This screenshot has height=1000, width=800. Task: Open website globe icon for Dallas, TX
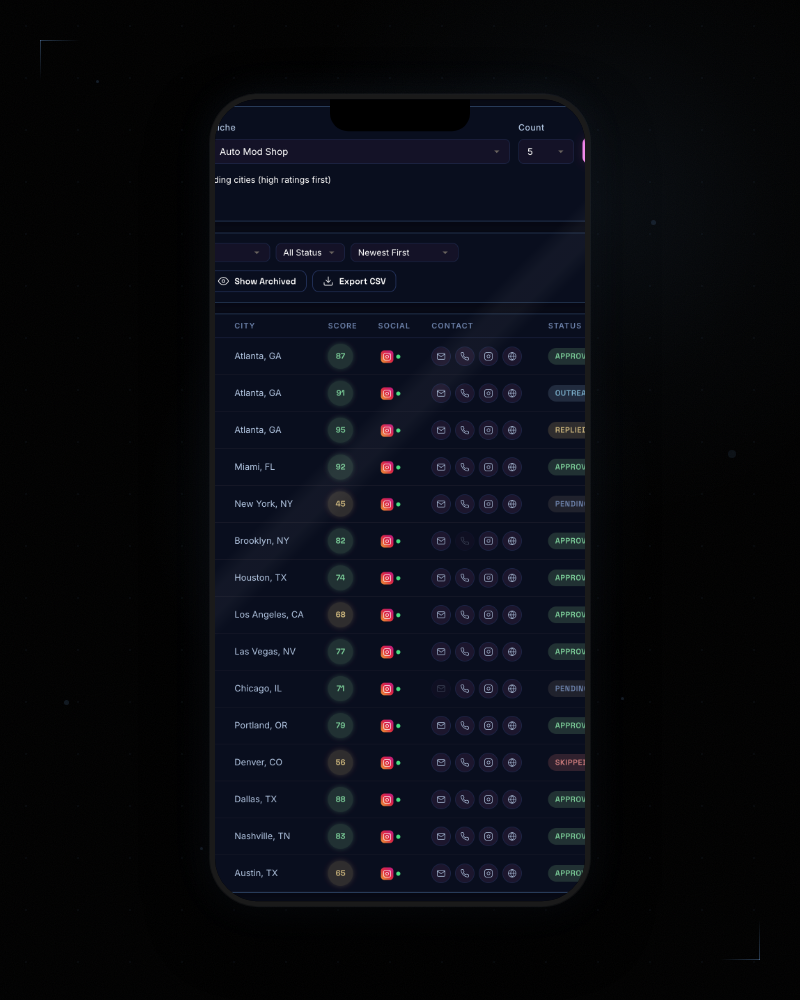[512, 799]
